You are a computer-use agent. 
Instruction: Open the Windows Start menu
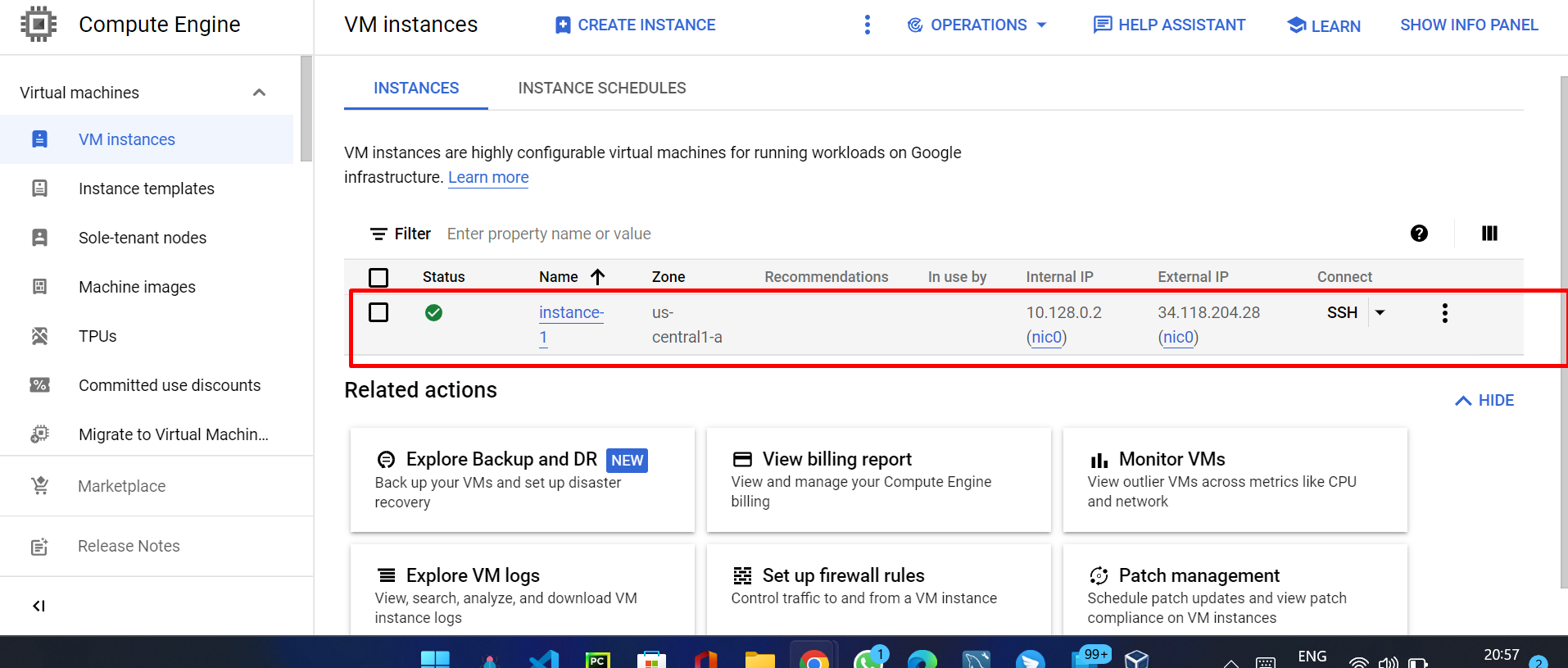tap(435, 660)
